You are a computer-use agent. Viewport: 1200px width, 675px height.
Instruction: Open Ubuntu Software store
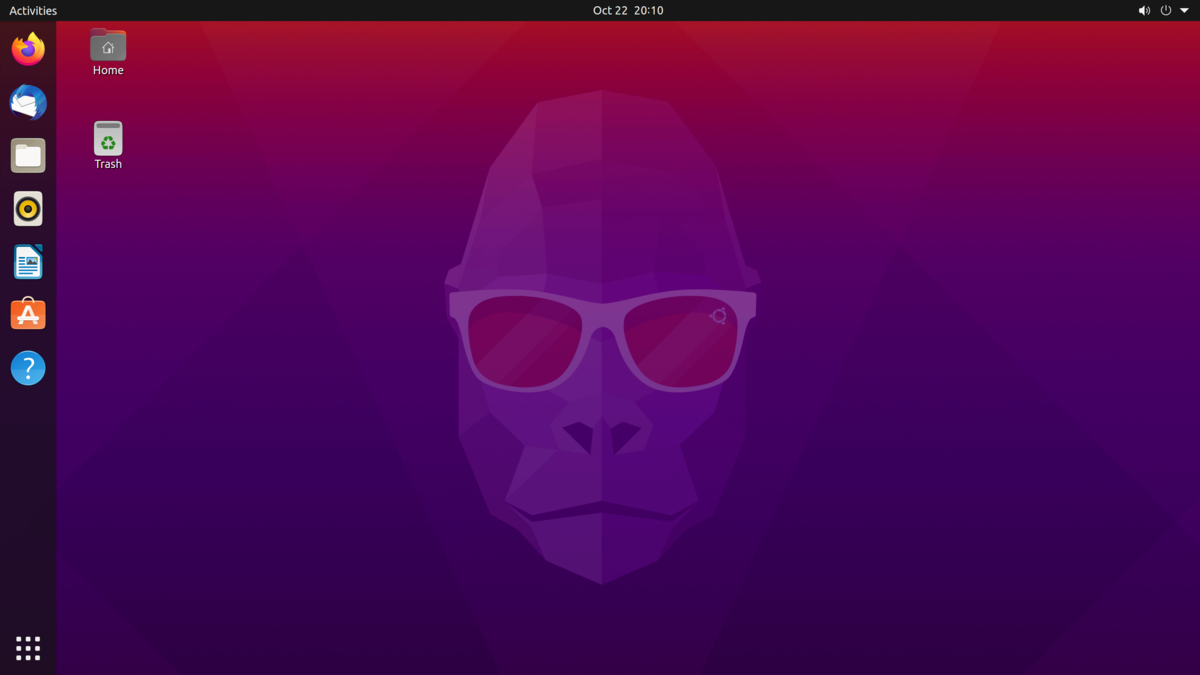click(28, 314)
